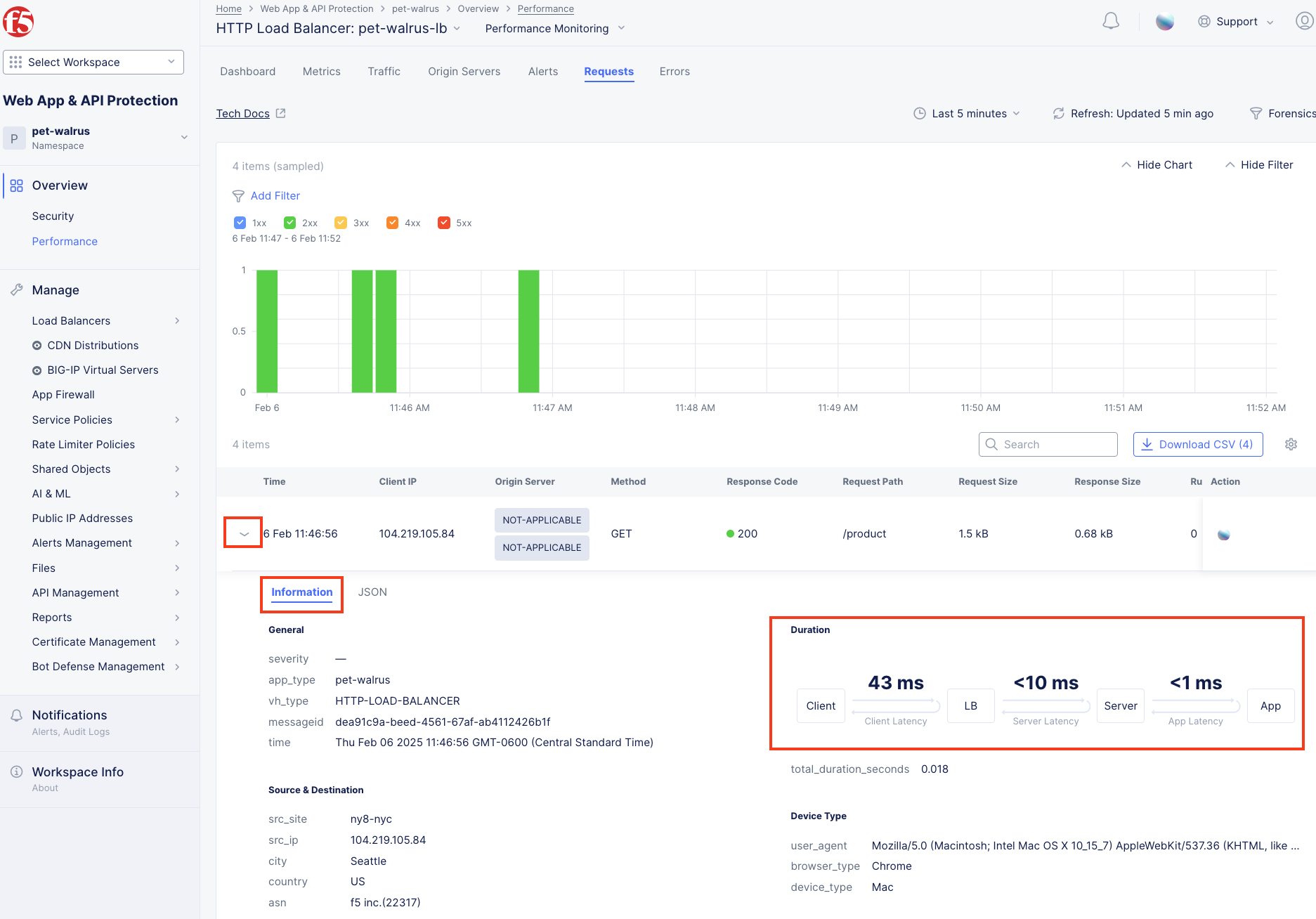Click Hide Filter
The width and height of the screenshot is (1316, 919).
(x=1259, y=164)
